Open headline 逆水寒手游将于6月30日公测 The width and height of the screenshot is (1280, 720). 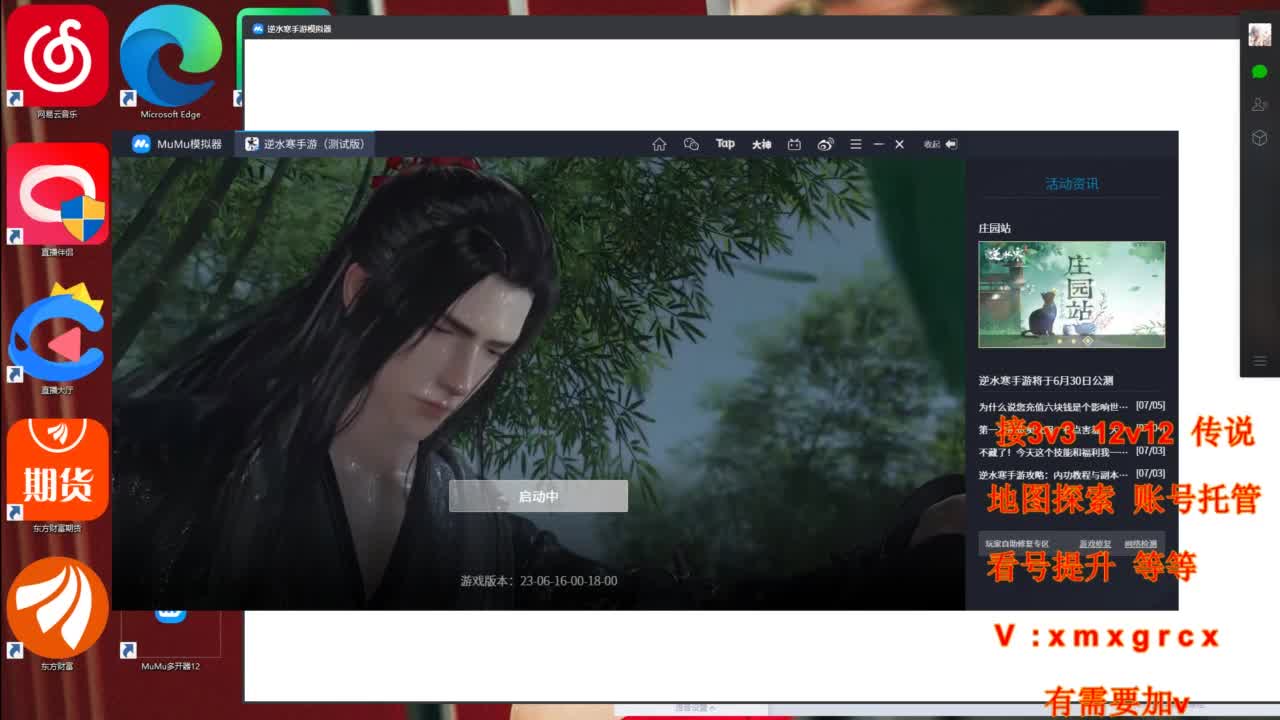coord(1045,381)
